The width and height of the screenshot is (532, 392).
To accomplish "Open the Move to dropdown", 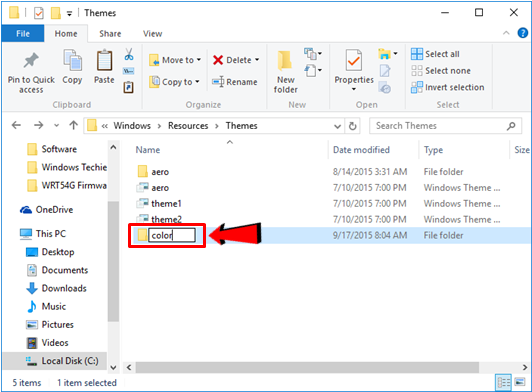I will (x=199, y=60).
